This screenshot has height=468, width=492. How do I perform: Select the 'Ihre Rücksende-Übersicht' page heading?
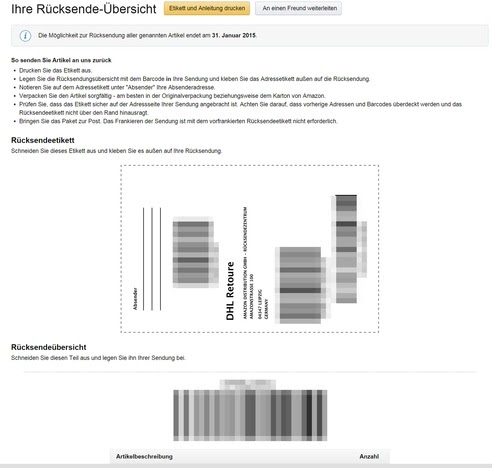83,9
